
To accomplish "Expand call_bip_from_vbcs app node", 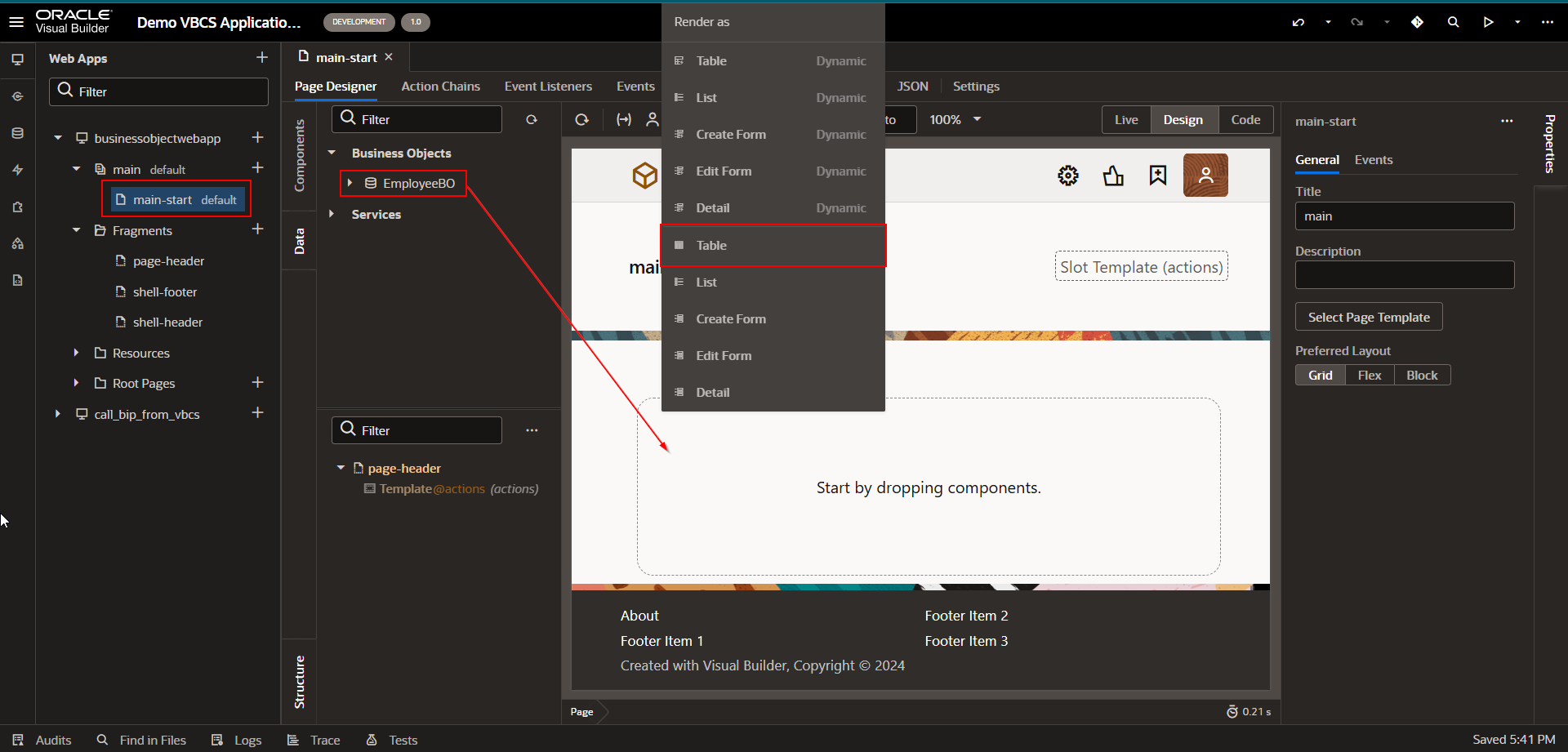I will click(x=58, y=414).
